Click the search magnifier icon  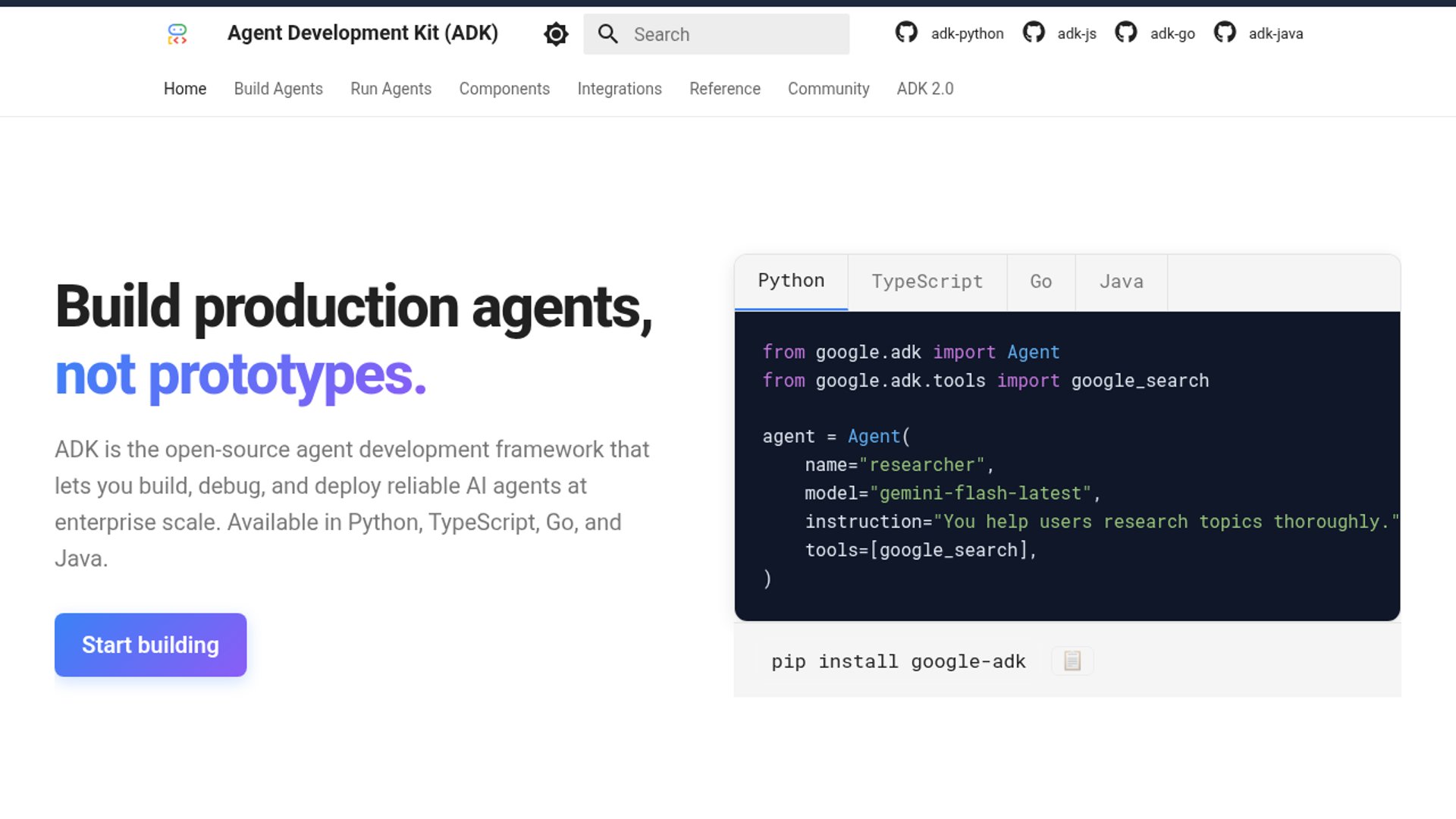pyautogui.click(x=607, y=34)
